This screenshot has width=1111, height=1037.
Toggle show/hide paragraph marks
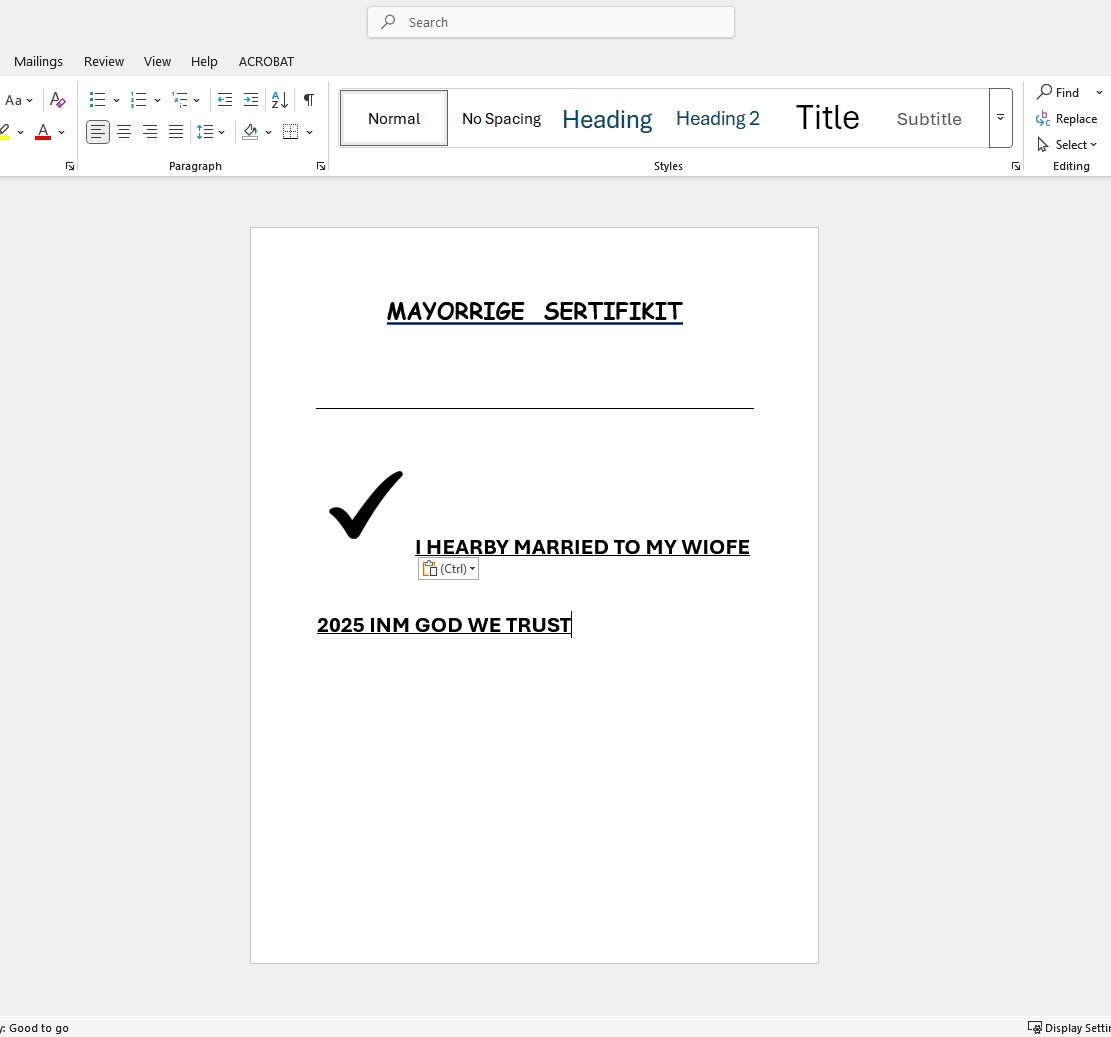point(309,100)
